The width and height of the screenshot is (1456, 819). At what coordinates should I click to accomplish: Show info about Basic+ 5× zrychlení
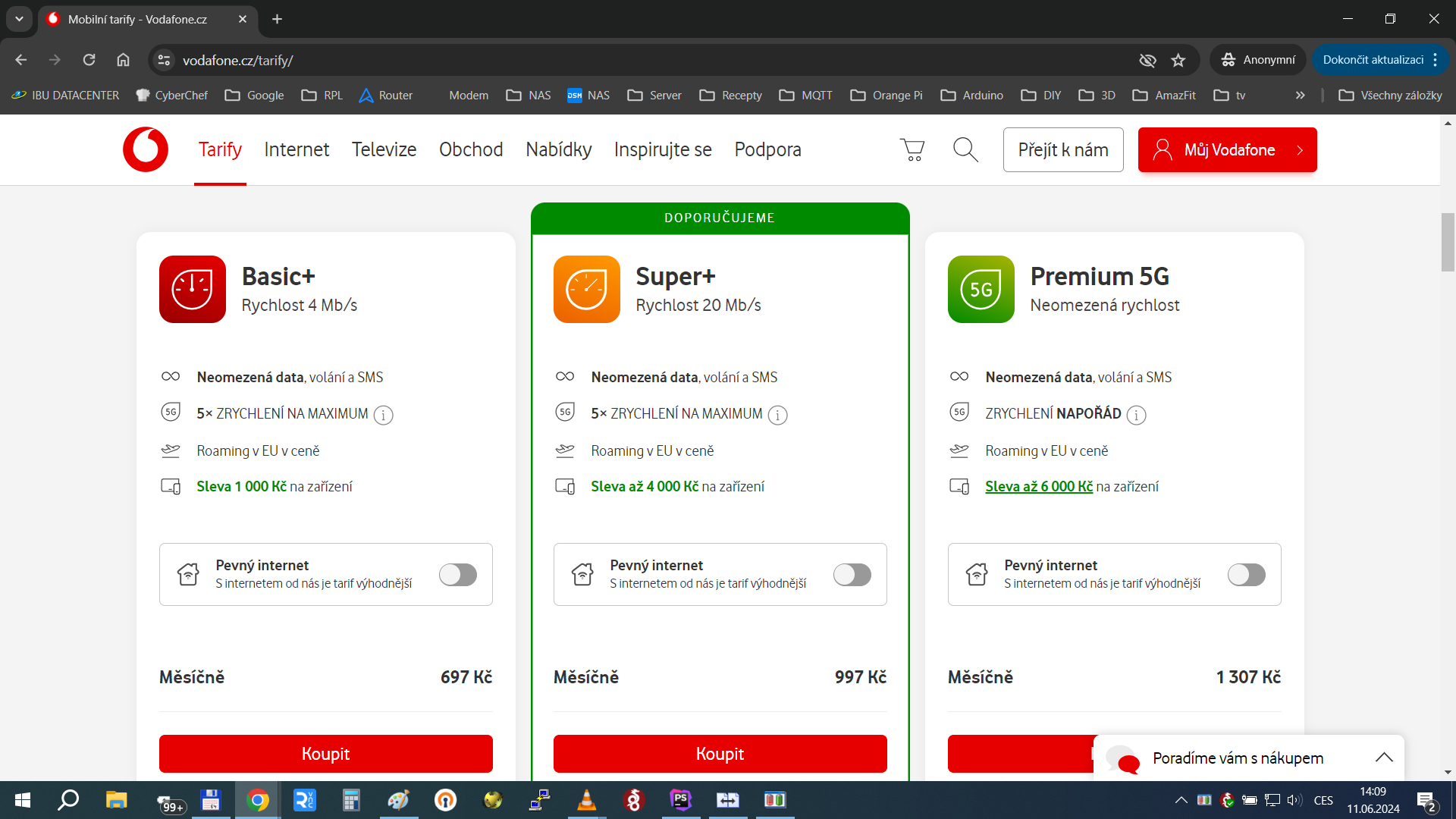point(384,415)
